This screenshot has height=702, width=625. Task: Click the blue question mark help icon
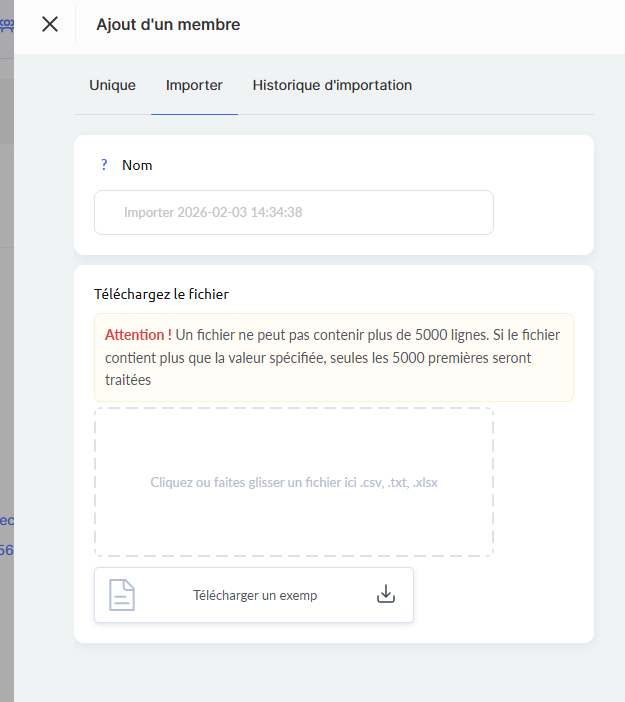click(104, 165)
